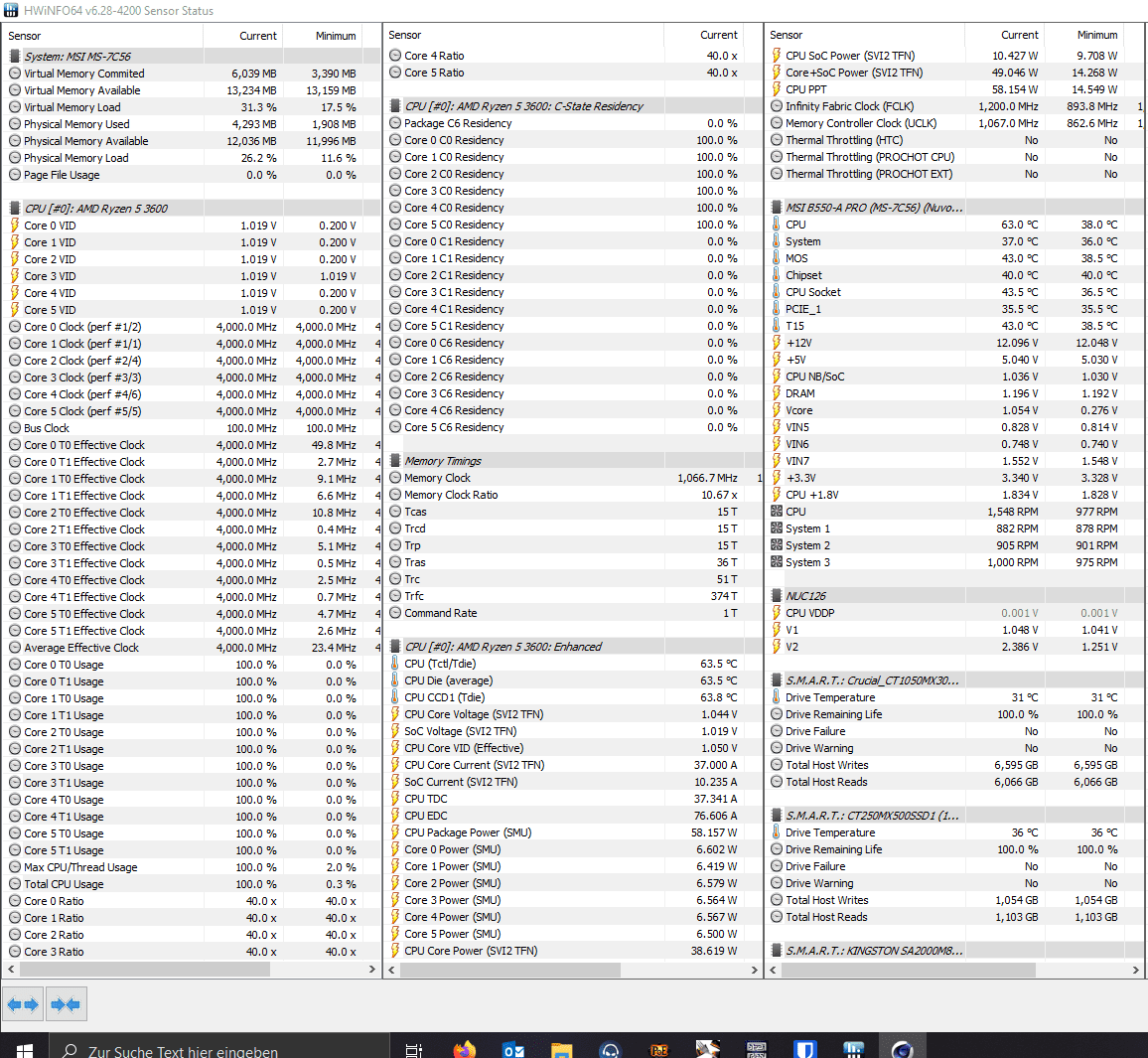Screen dimensions: 1148x1058
Task: Click the chip icon beside NUC126
Action: 777,596
